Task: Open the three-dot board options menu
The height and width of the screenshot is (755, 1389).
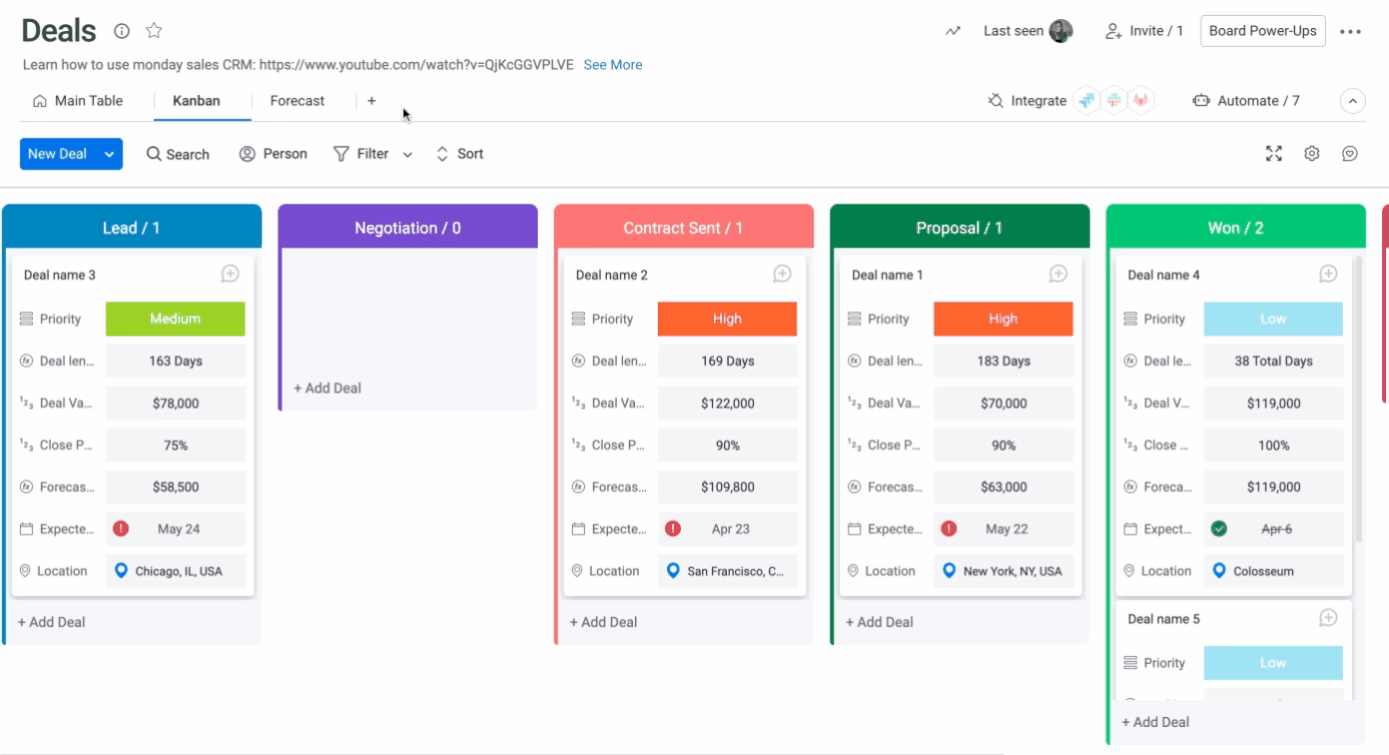Action: point(1350,31)
